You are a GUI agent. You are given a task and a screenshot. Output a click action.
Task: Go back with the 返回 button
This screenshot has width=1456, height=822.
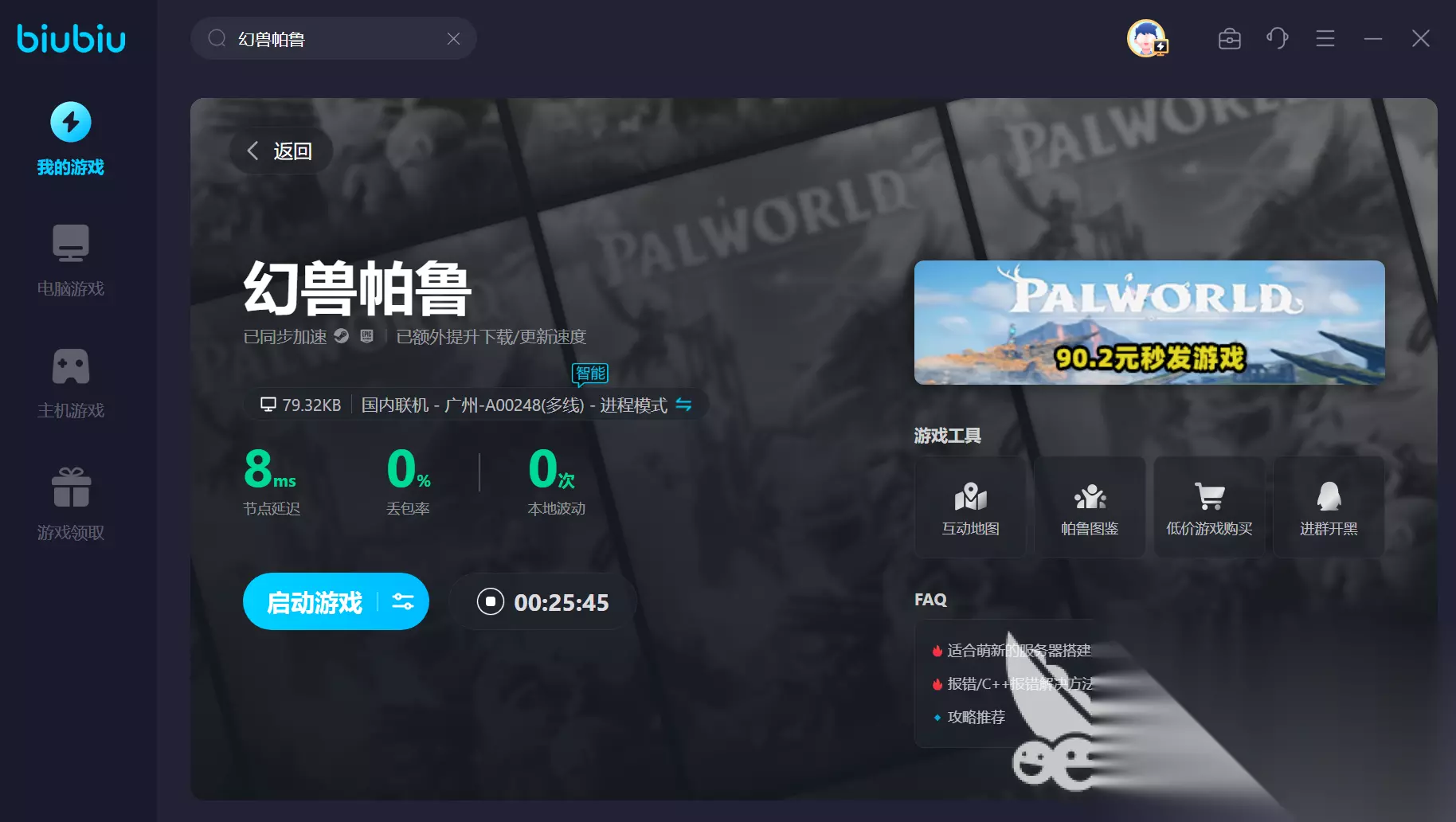(280, 151)
